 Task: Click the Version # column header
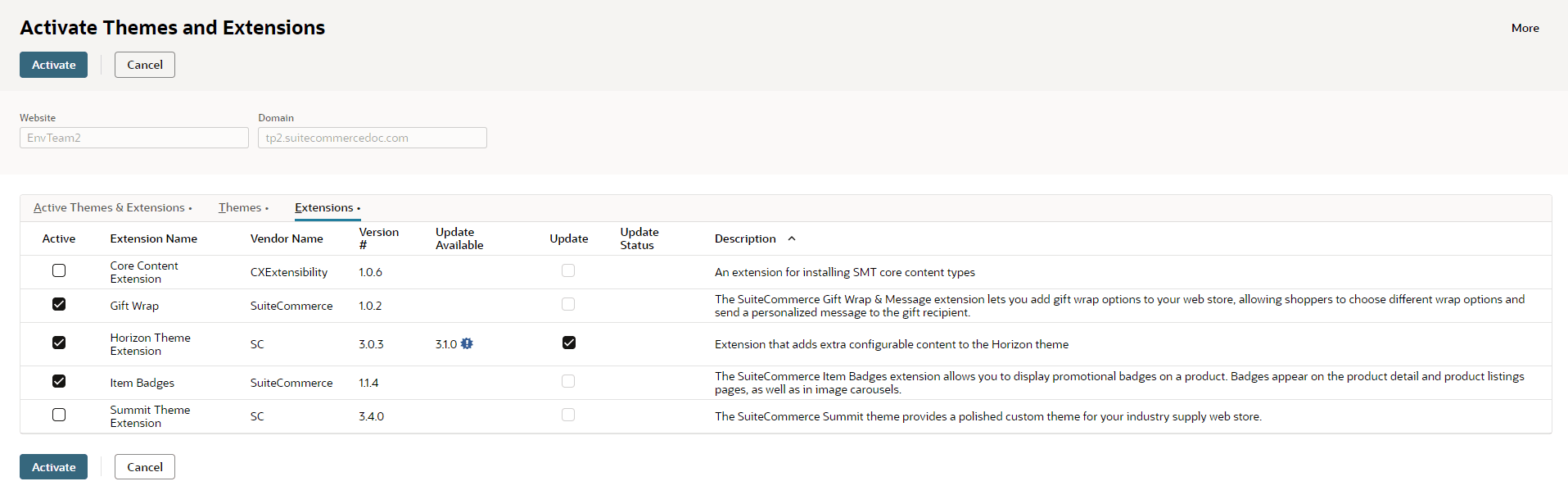coord(379,238)
